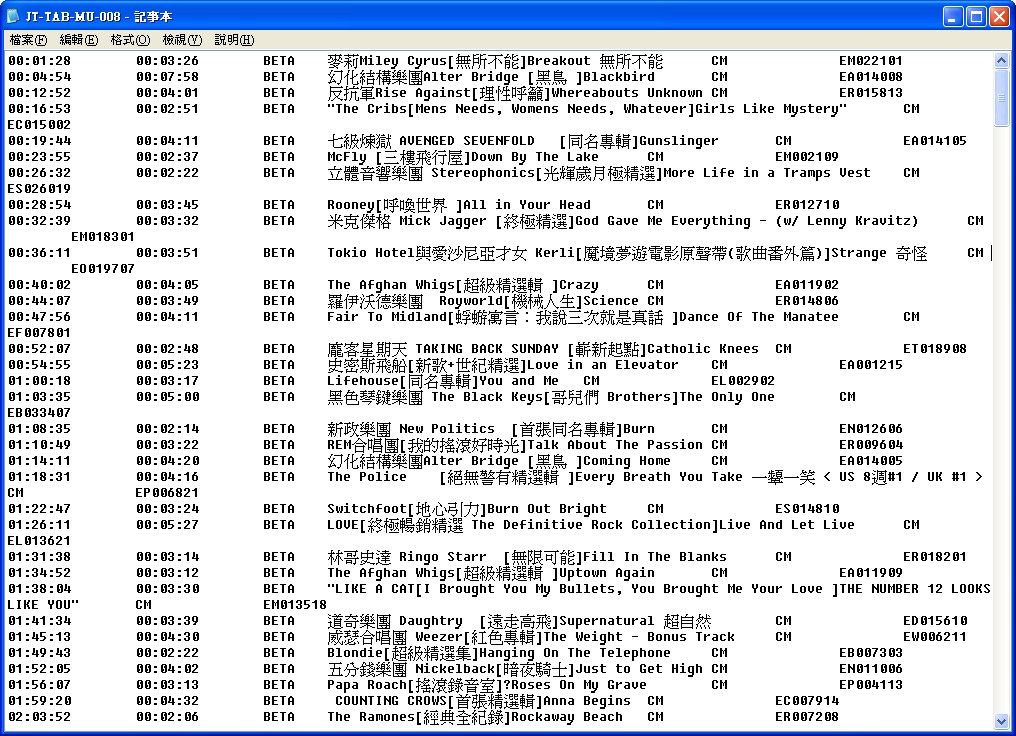The height and width of the screenshot is (736, 1016).
Task: Click the text COUNTING CROWS
Action: pyautogui.click(x=391, y=701)
